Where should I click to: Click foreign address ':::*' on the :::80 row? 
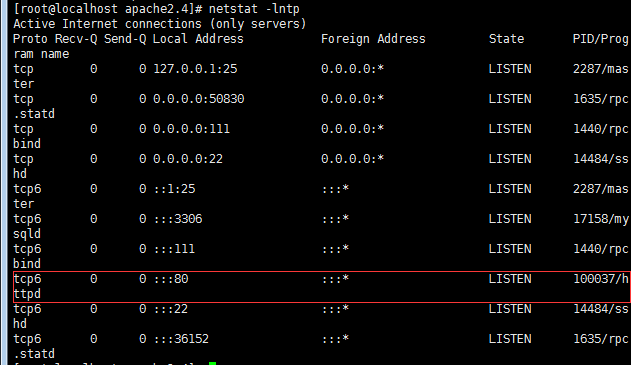point(335,279)
